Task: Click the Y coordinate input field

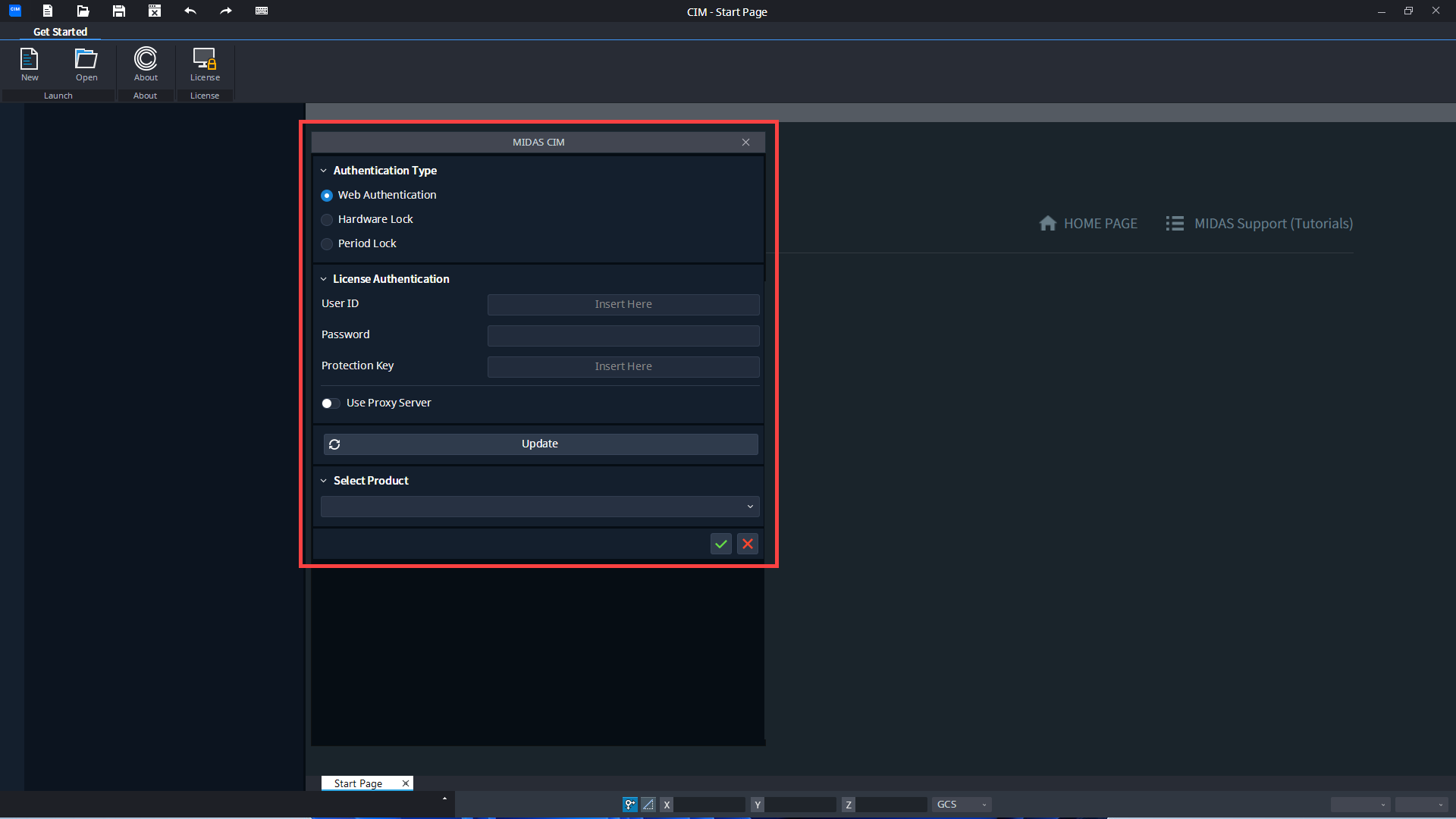Action: pos(801,805)
